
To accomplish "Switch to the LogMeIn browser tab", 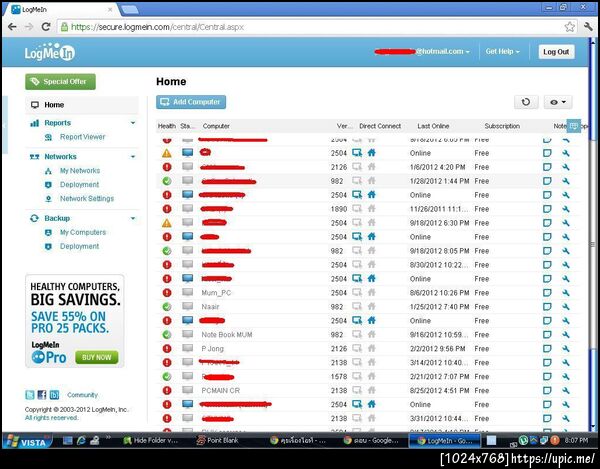I will coord(61,10).
